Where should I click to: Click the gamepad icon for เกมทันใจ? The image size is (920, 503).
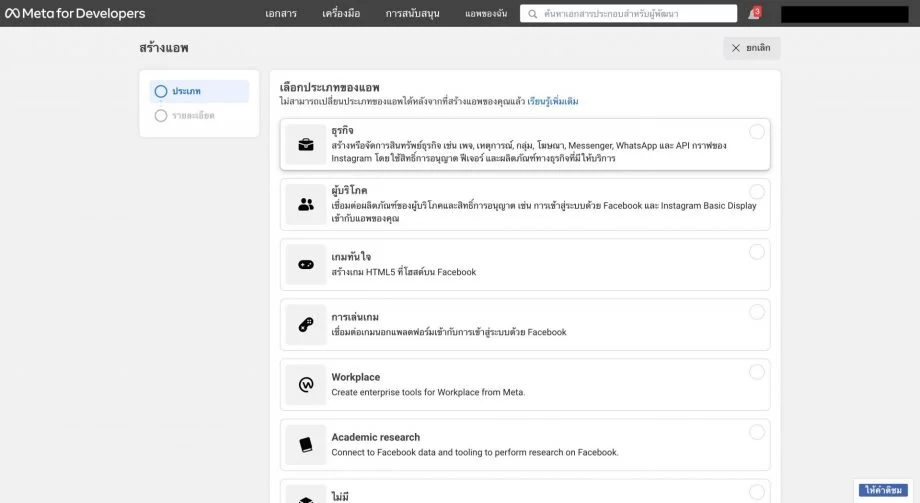[306, 265]
